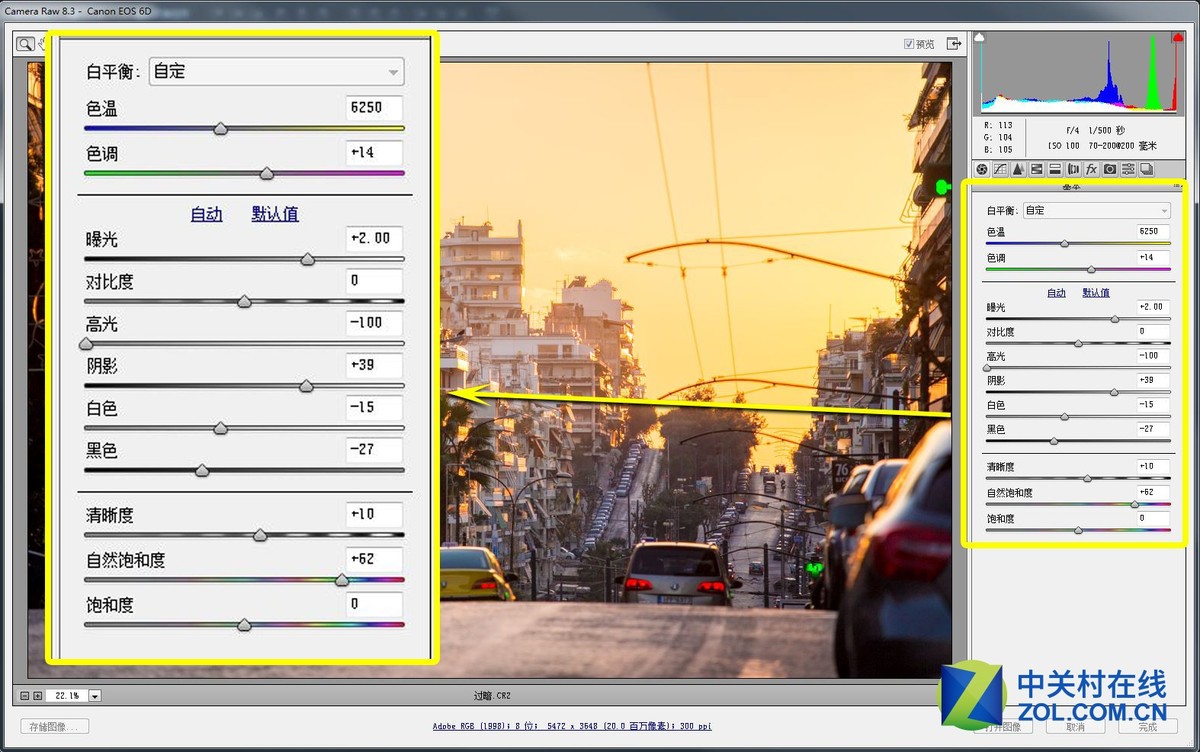
Task: Select the Zoom magnifier tool
Action: click(x=23, y=44)
